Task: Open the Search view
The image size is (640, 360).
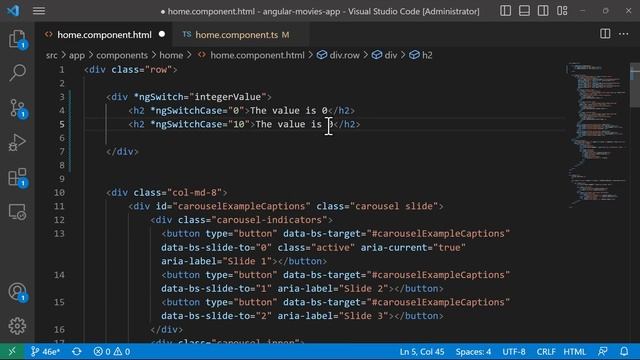Action: pyautogui.click(x=18, y=73)
